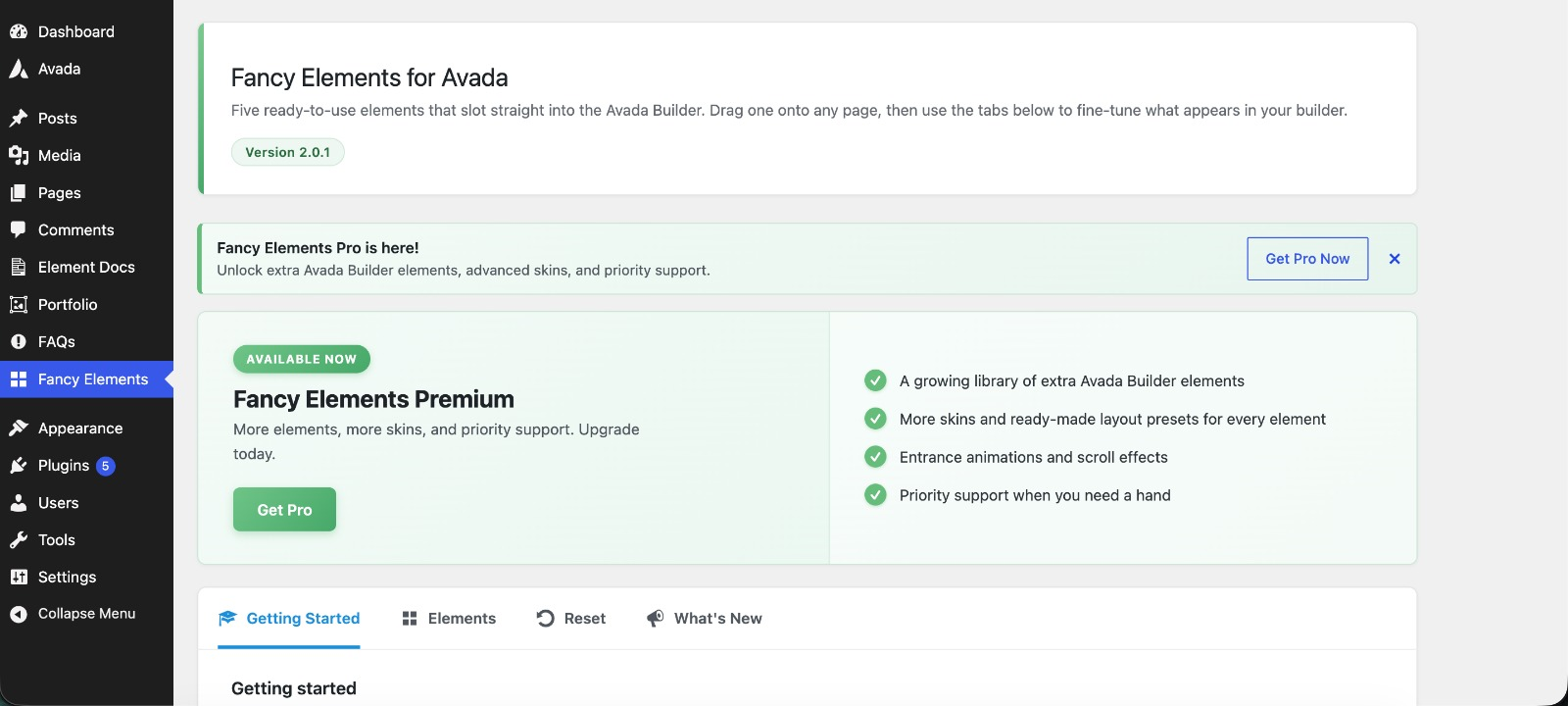Click the Plugins plug icon

coord(18,466)
